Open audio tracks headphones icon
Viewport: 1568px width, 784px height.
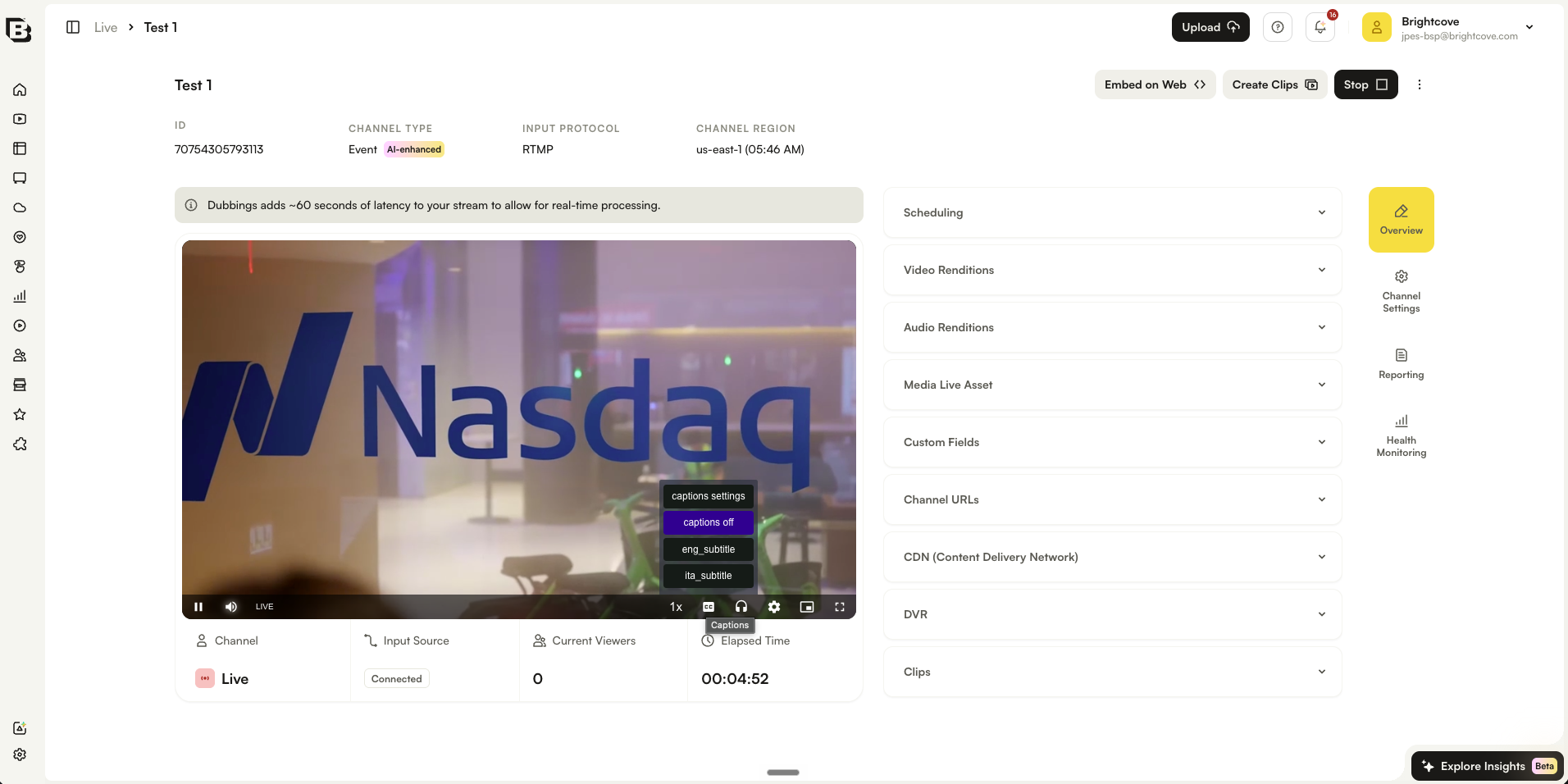741,607
